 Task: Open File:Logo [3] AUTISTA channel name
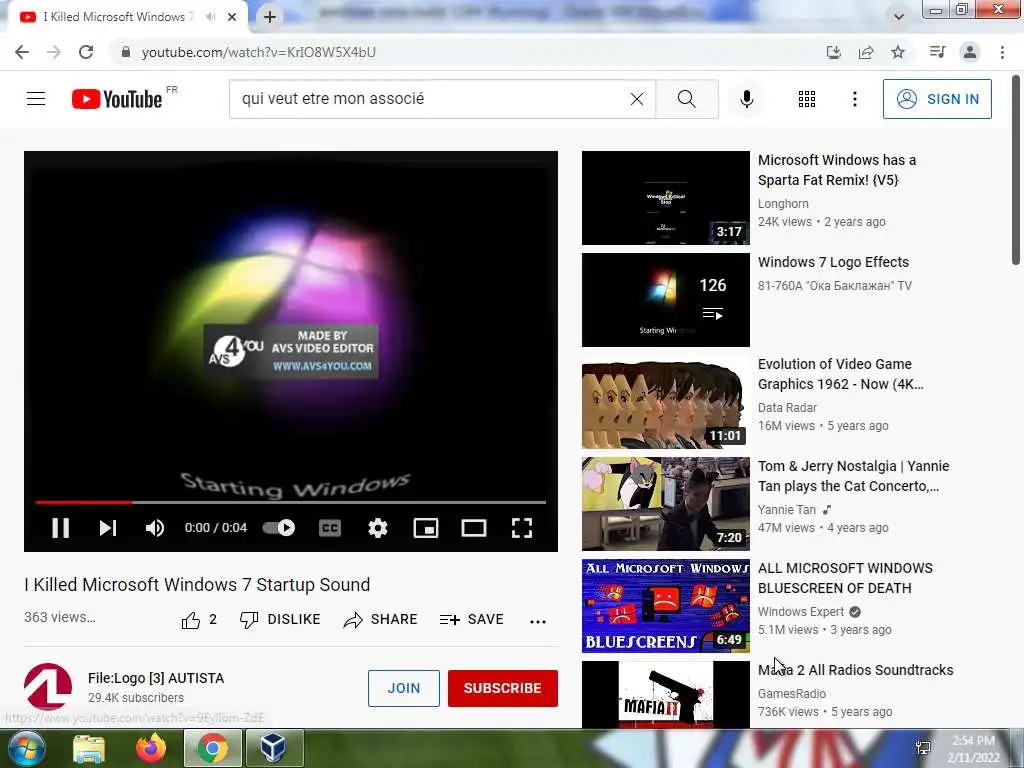coord(156,678)
